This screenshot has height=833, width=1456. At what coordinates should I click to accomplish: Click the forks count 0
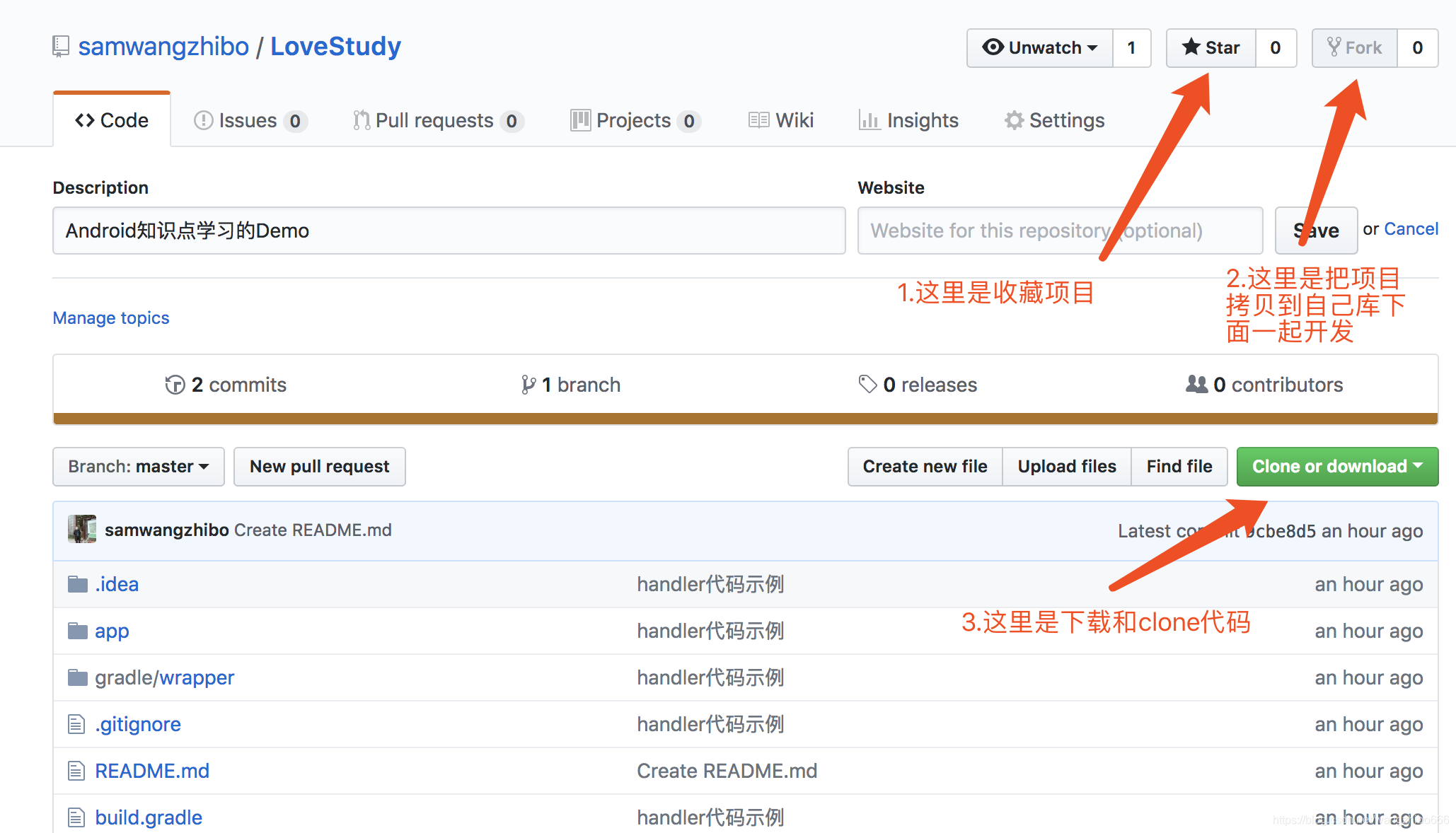tap(1418, 48)
